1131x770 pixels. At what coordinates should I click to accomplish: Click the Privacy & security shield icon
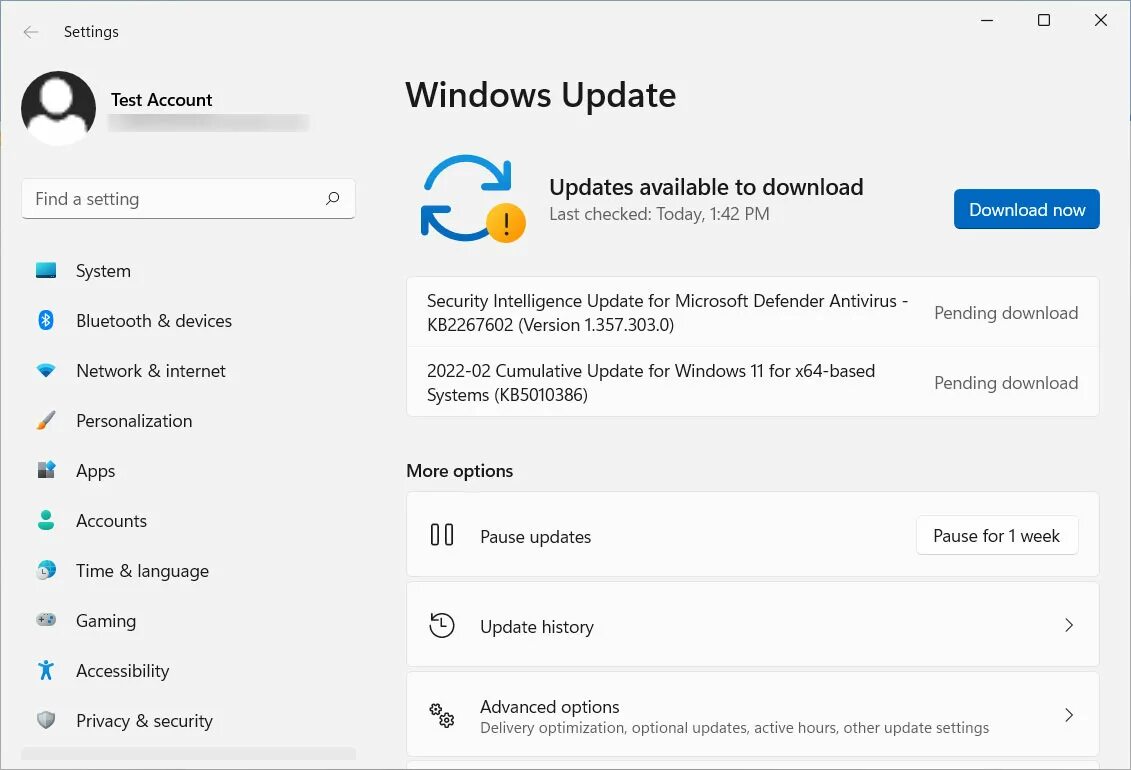(46, 720)
